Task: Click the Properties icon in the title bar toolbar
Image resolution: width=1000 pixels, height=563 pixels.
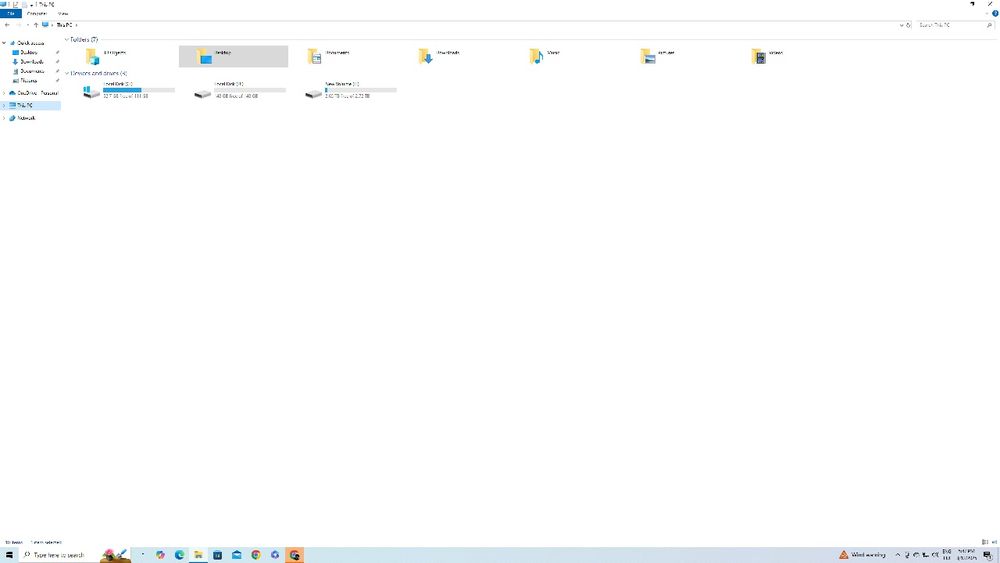Action: [16, 4]
